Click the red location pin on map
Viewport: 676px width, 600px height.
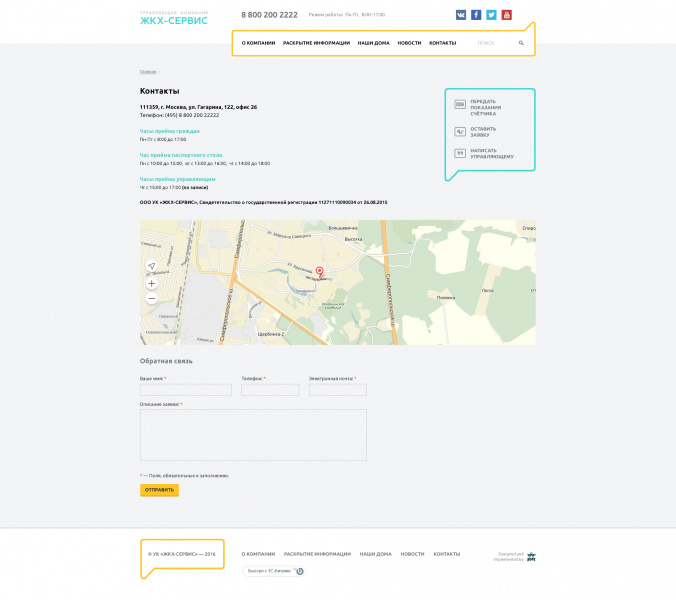tap(320, 271)
